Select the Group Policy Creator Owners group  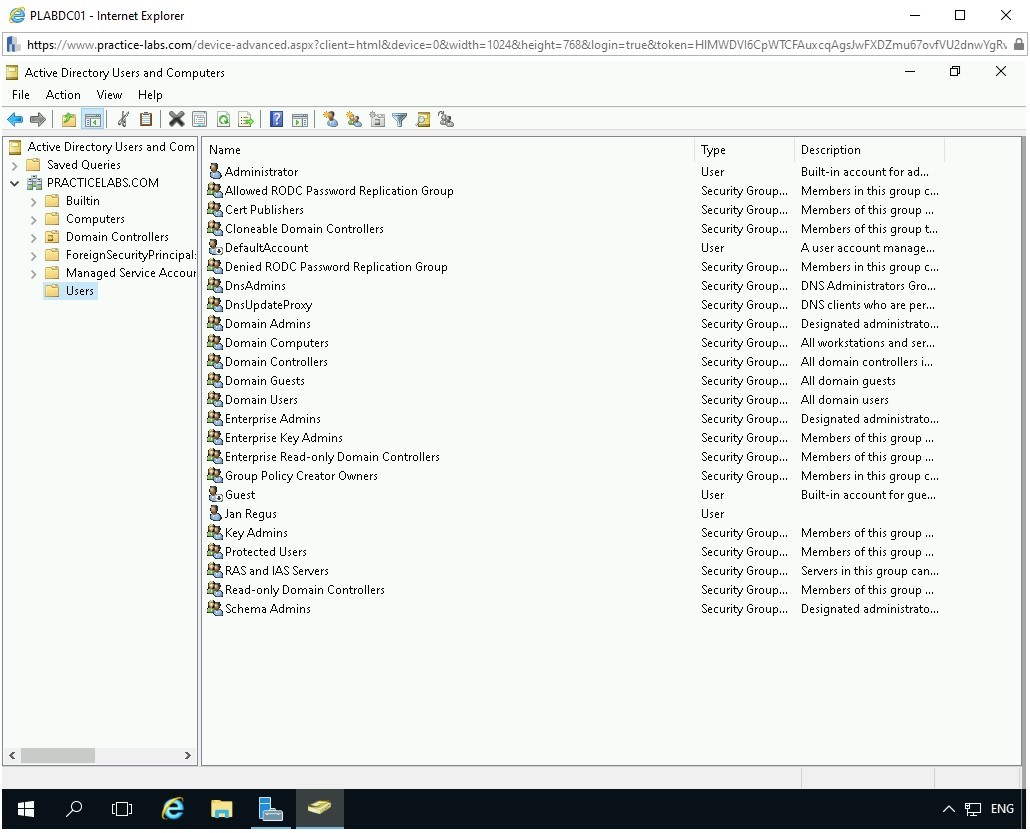(301, 476)
